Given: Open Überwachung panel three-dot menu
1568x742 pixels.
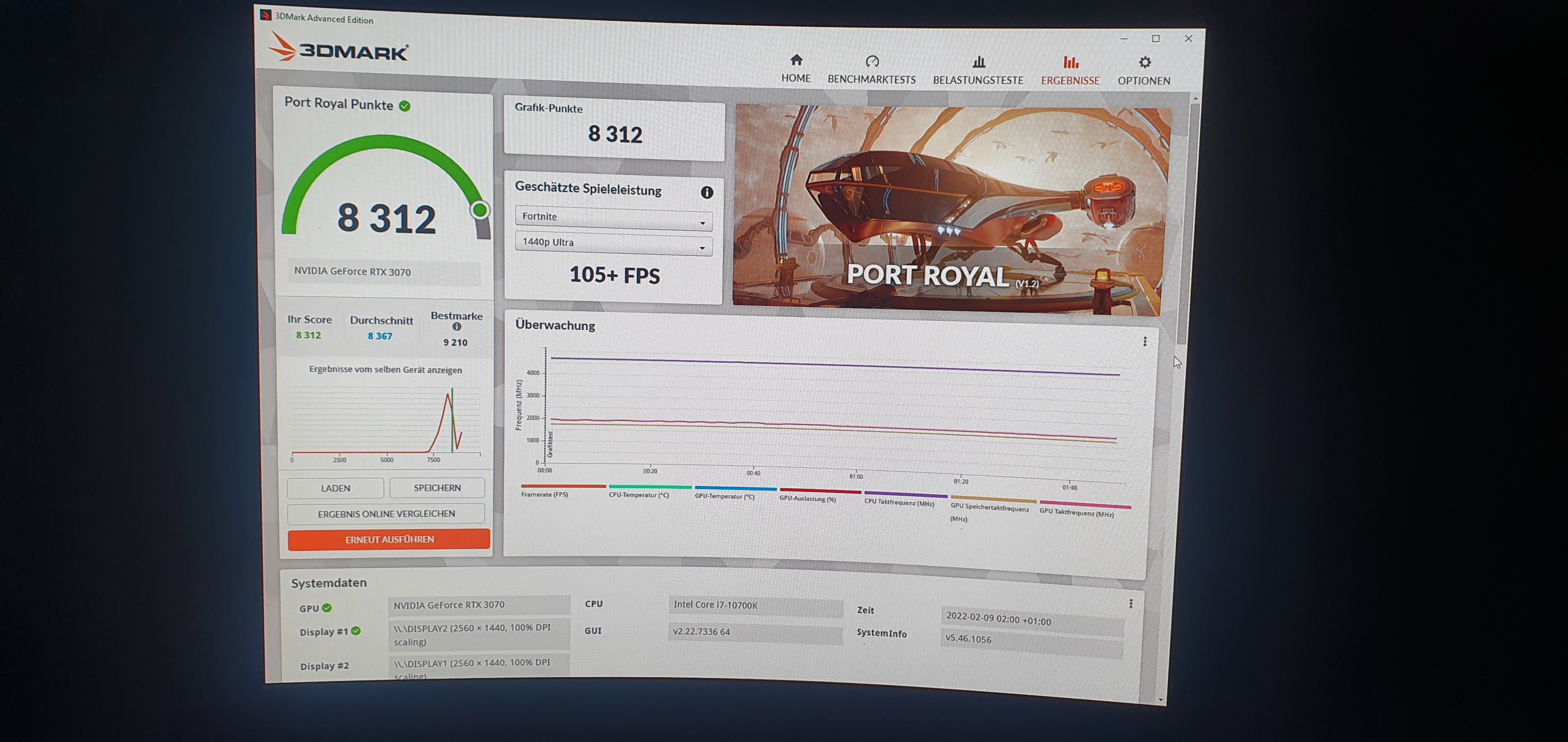Looking at the screenshot, I should point(1144,342).
